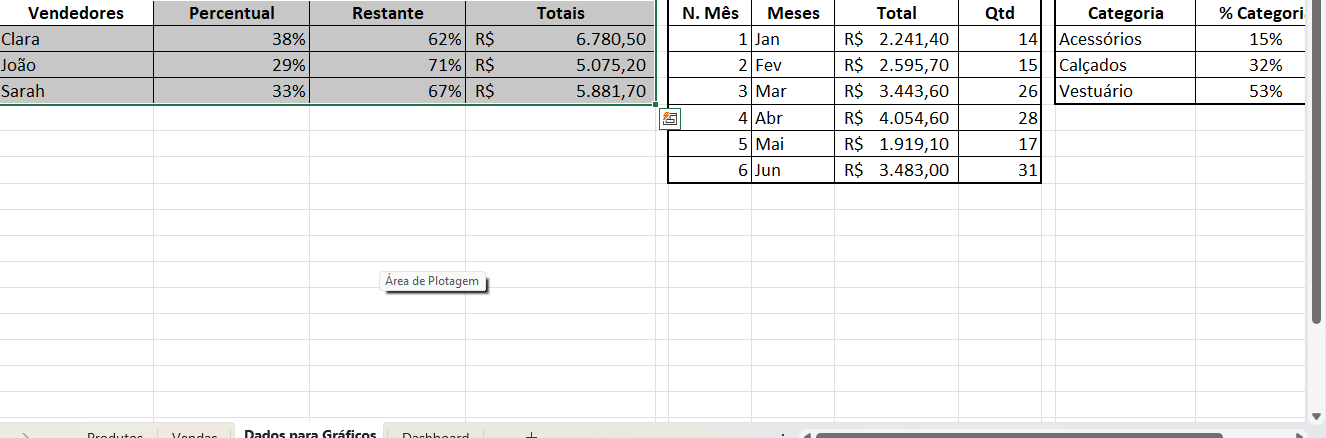Select the R$ 1.919,10 total cell
The width and height of the screenshot is (1326, 438).
[x=896, y=143]
